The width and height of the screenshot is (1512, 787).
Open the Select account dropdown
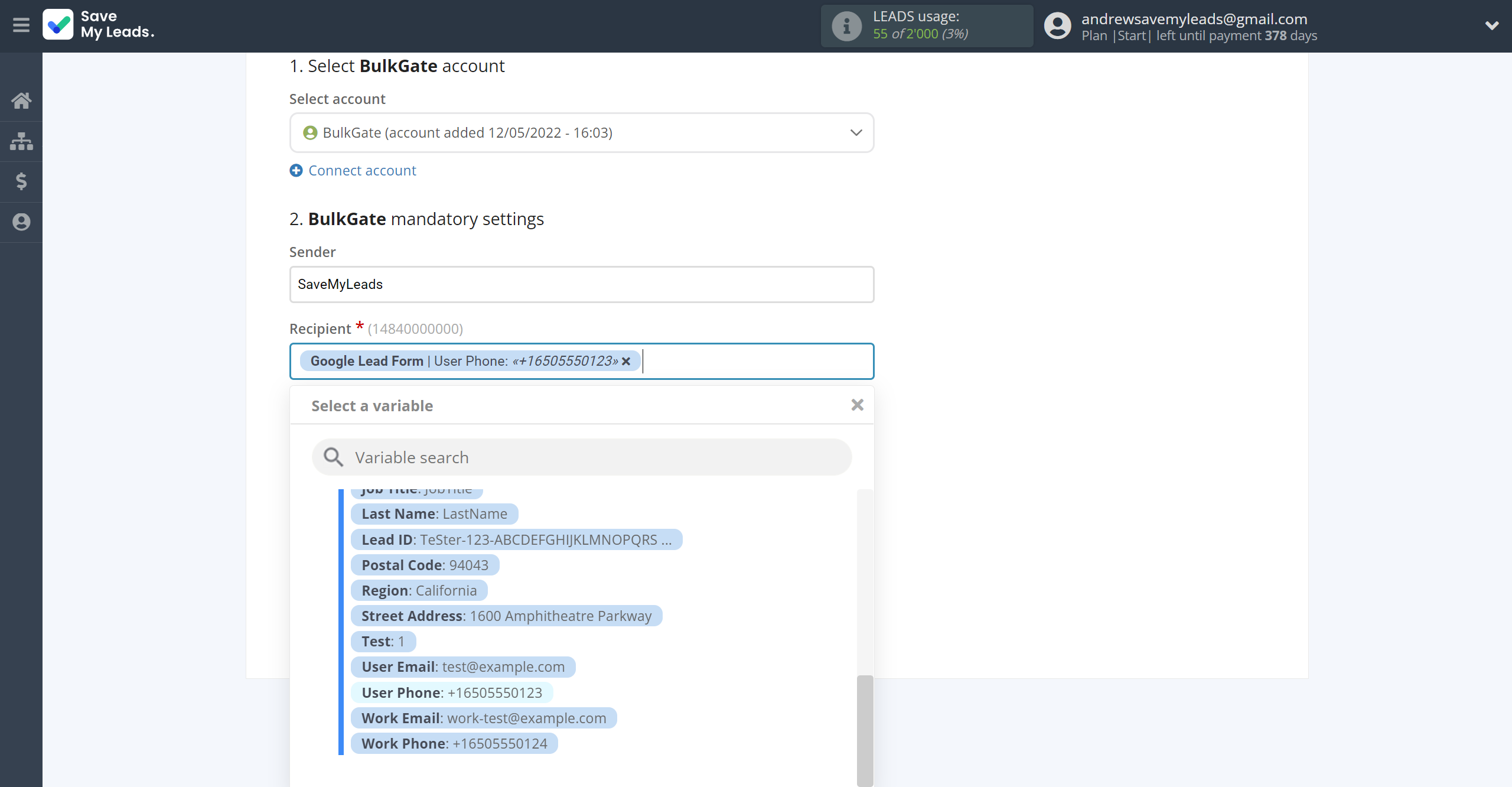click(x=582, y=133)
